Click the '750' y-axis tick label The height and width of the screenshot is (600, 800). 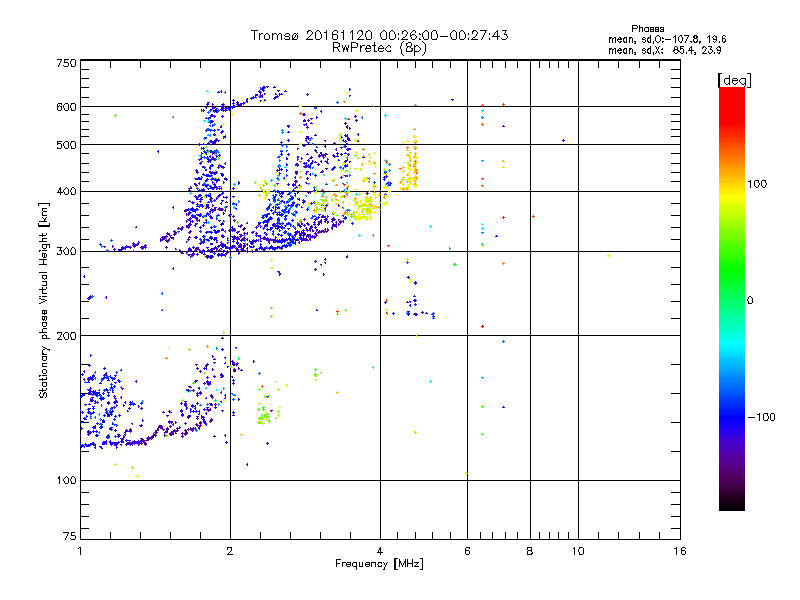[66, 63]
